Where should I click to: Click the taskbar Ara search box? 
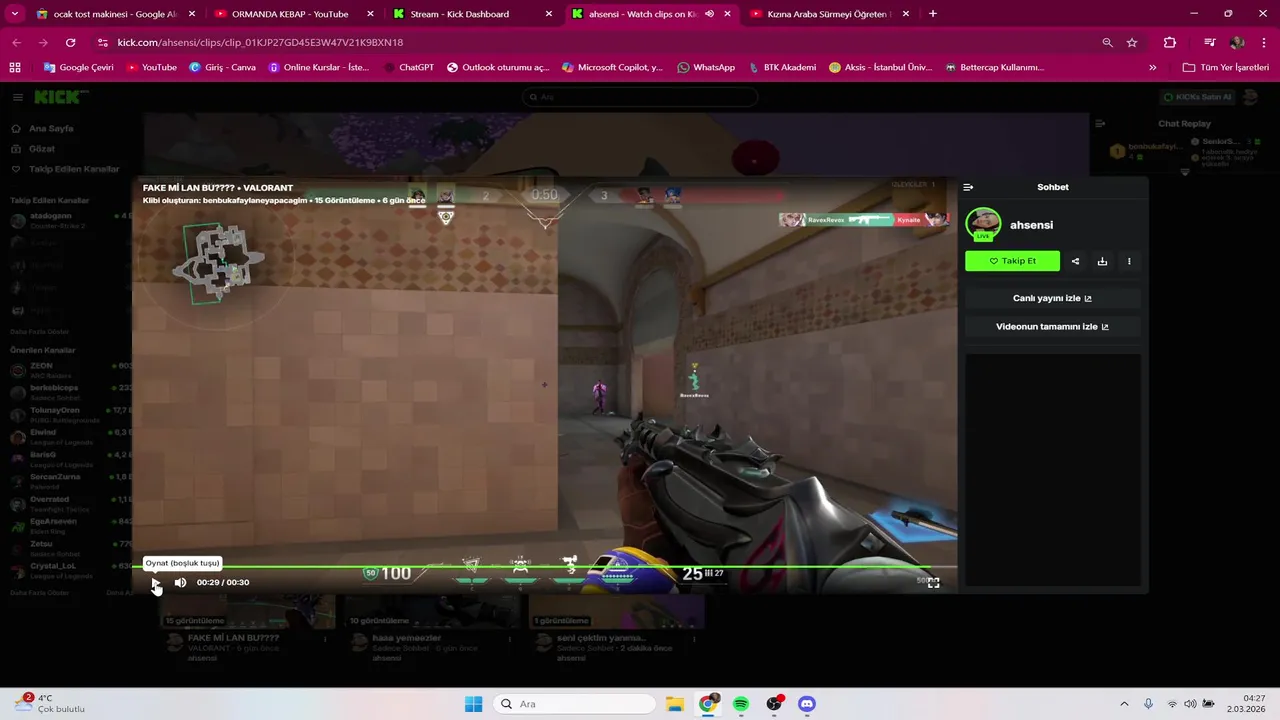tap(575, 704)
